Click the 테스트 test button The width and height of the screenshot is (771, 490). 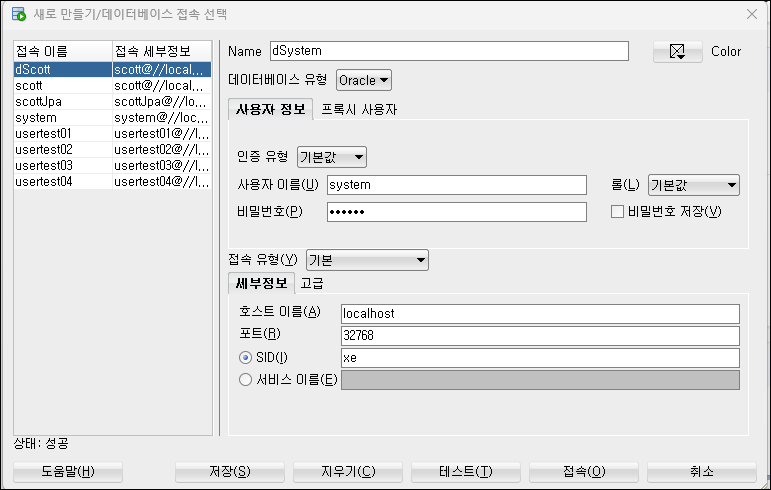466,472
